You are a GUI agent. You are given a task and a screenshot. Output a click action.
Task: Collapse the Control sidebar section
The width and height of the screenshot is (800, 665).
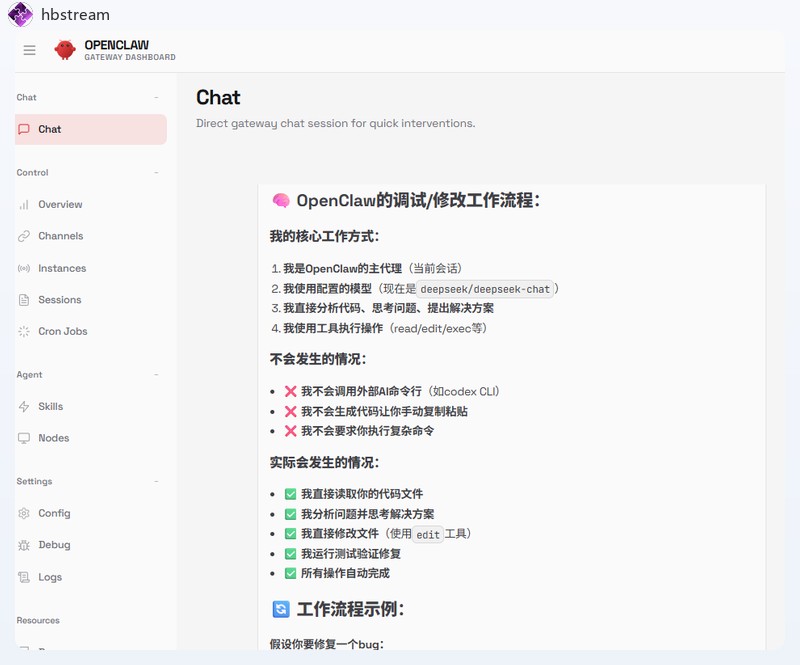(x=156, y=173)
